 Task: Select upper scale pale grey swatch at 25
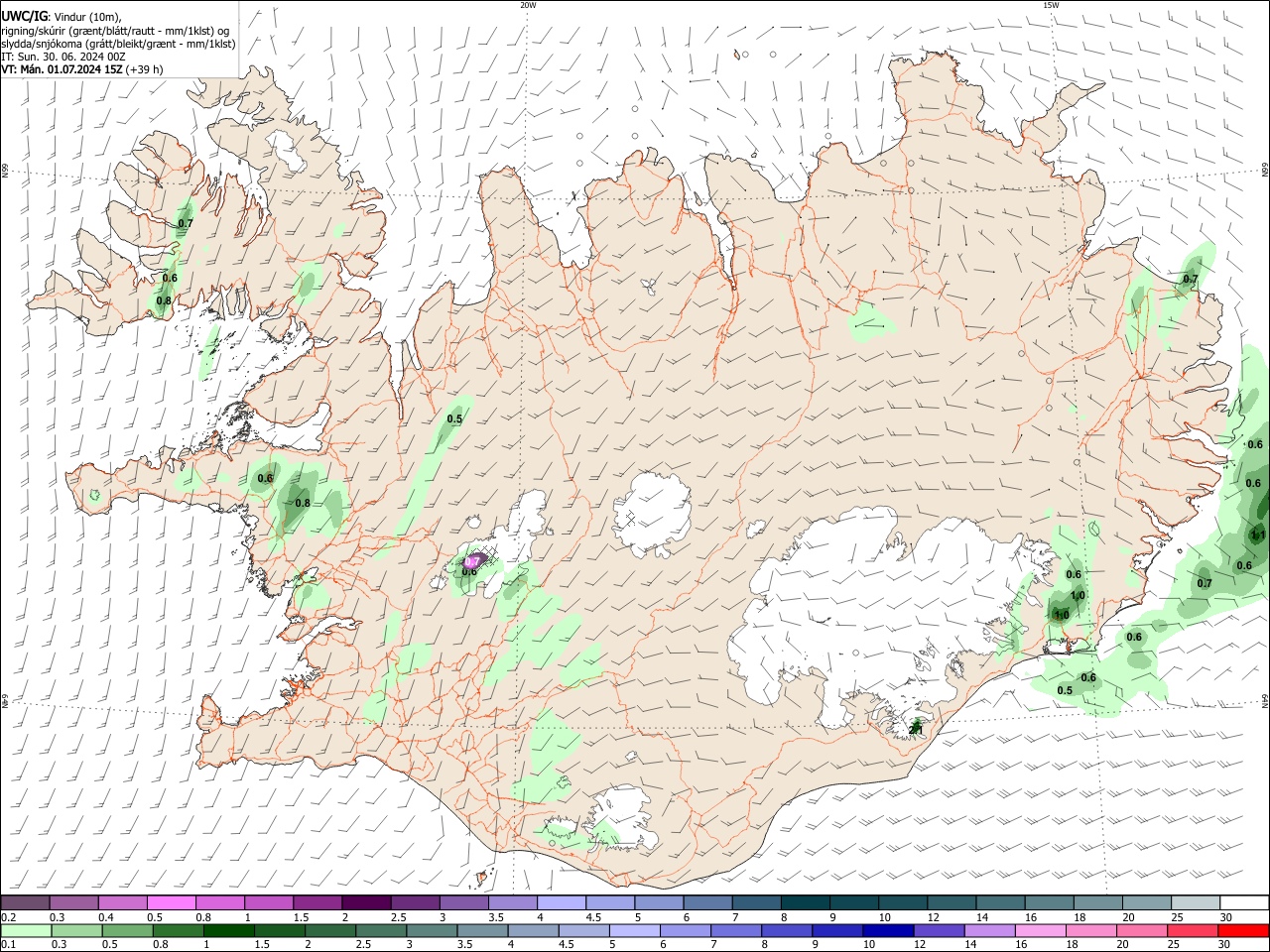point(1197,903)
